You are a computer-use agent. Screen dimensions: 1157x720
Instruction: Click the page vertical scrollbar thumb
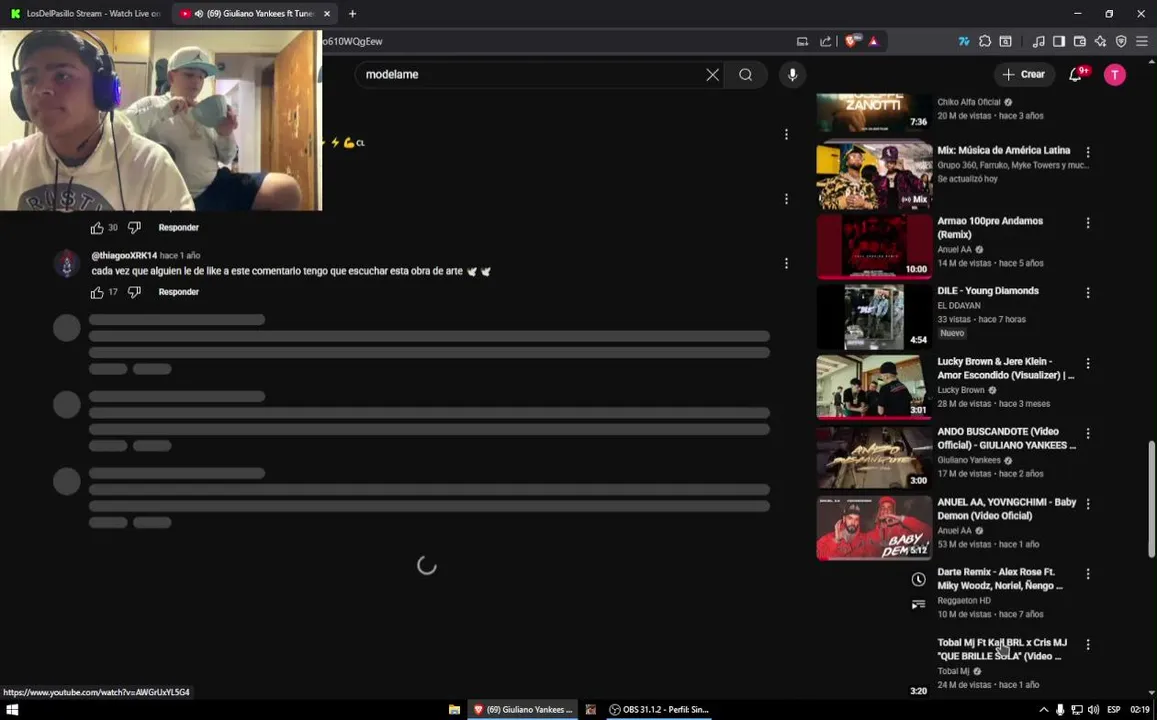point(1151,499)
